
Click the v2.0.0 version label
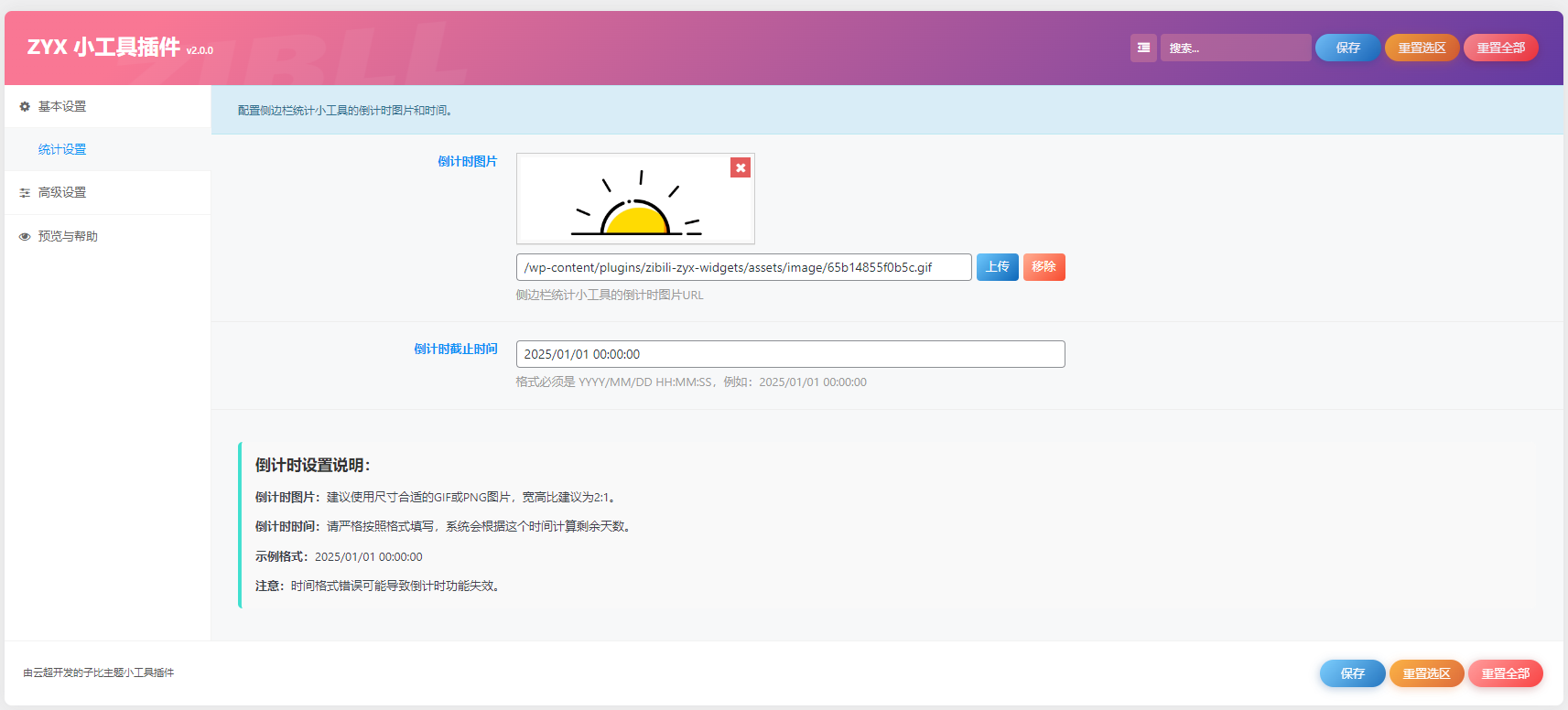pyautogui.click(x=200, y=51)
